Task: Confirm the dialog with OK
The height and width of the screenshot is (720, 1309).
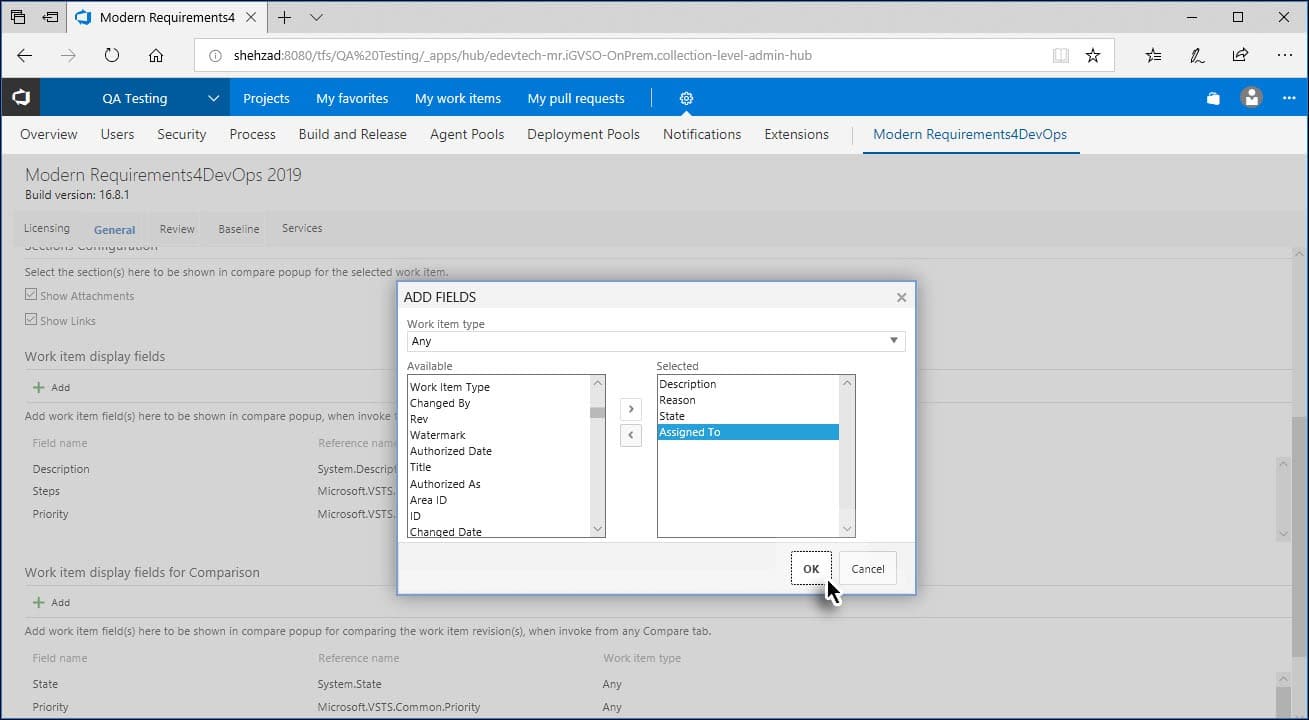Action: (811, 569)
